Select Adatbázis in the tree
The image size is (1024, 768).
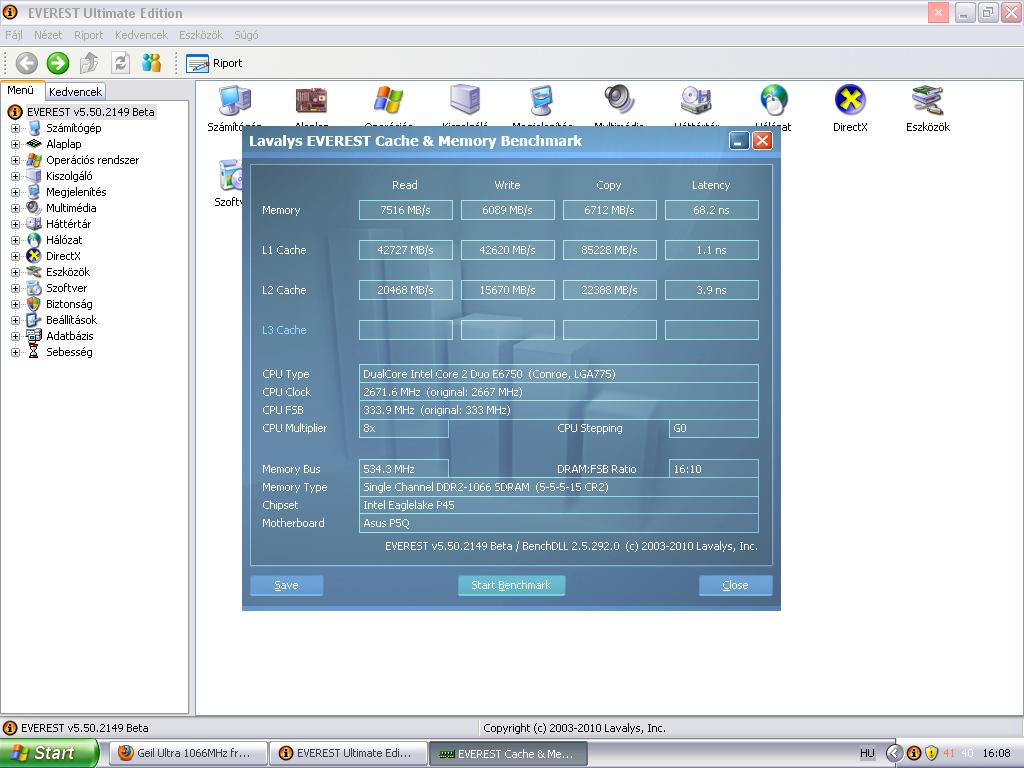click(69, 336)
